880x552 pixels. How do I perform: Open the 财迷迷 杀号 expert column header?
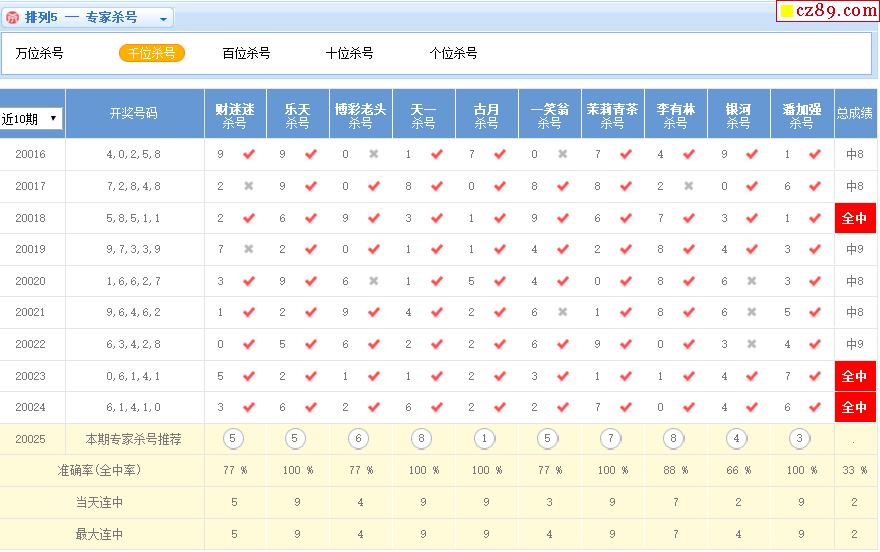234,115
